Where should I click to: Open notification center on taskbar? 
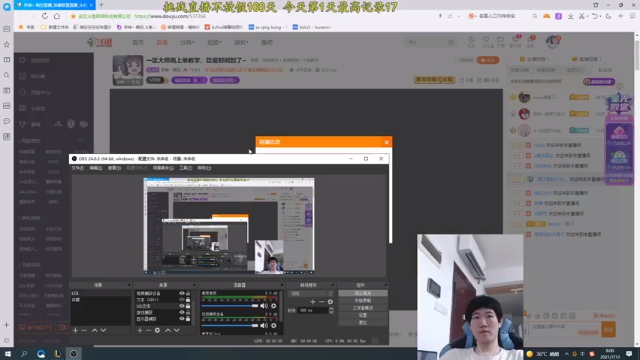(629, 353)
